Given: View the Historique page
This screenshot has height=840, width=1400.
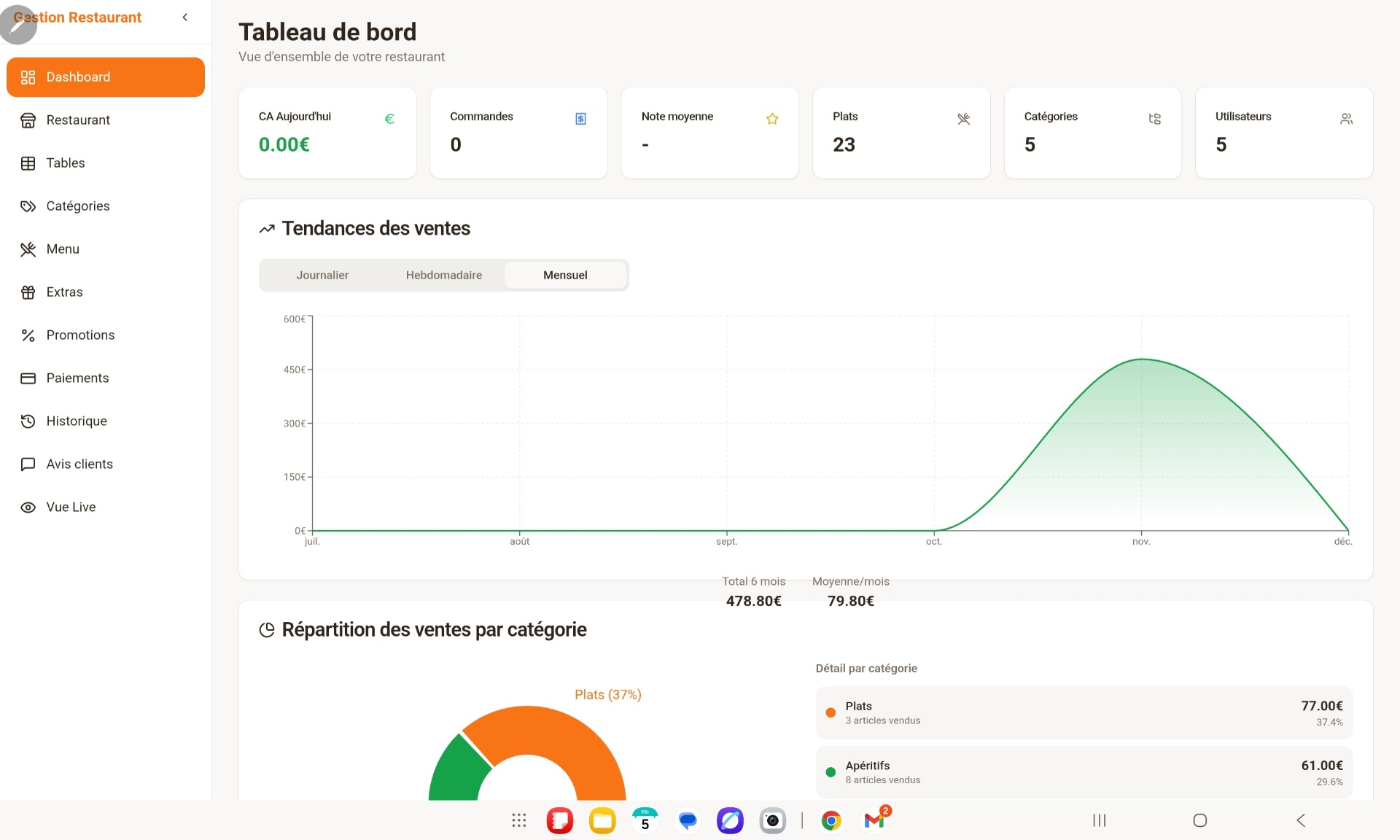Looking at the screenshot, I should tap(106, 421).
